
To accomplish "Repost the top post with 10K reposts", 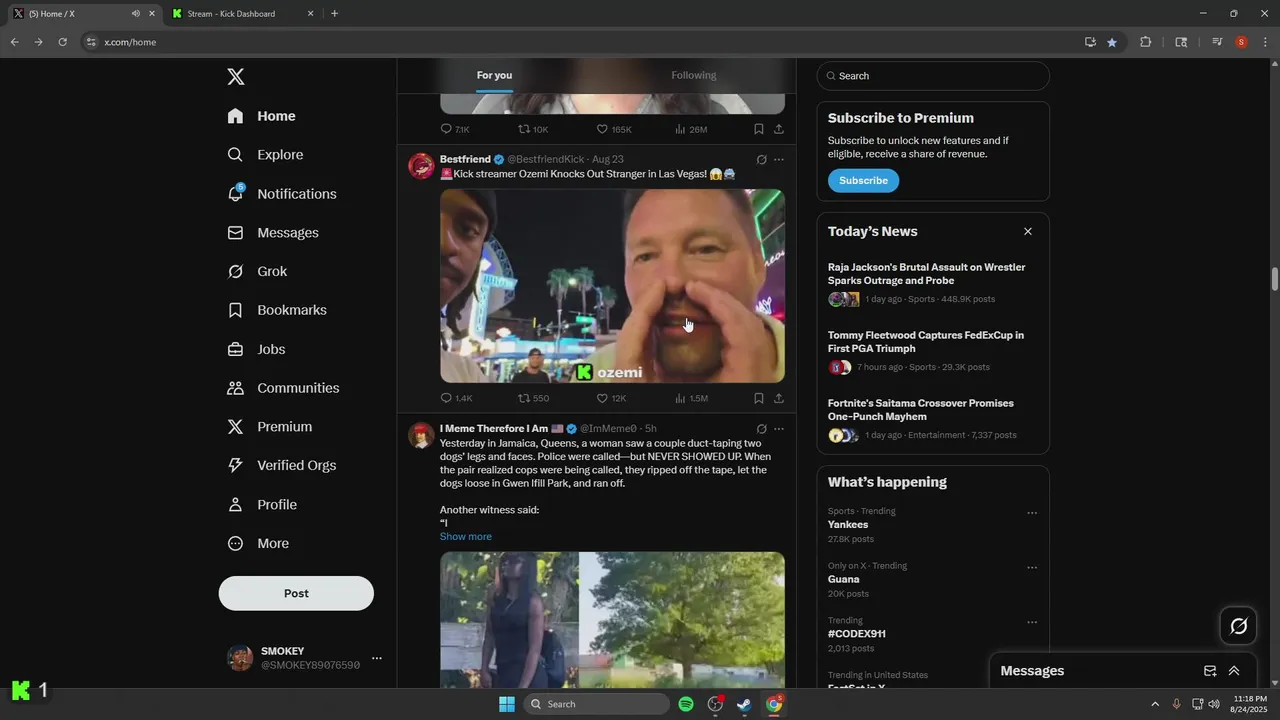I will tap(533, 129).
